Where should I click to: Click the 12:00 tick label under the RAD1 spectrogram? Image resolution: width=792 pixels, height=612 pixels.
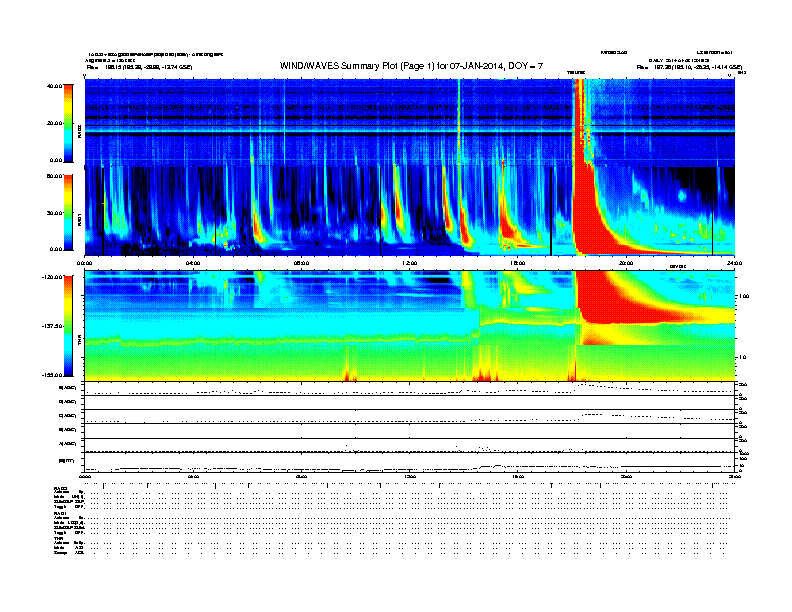(409, 263)
